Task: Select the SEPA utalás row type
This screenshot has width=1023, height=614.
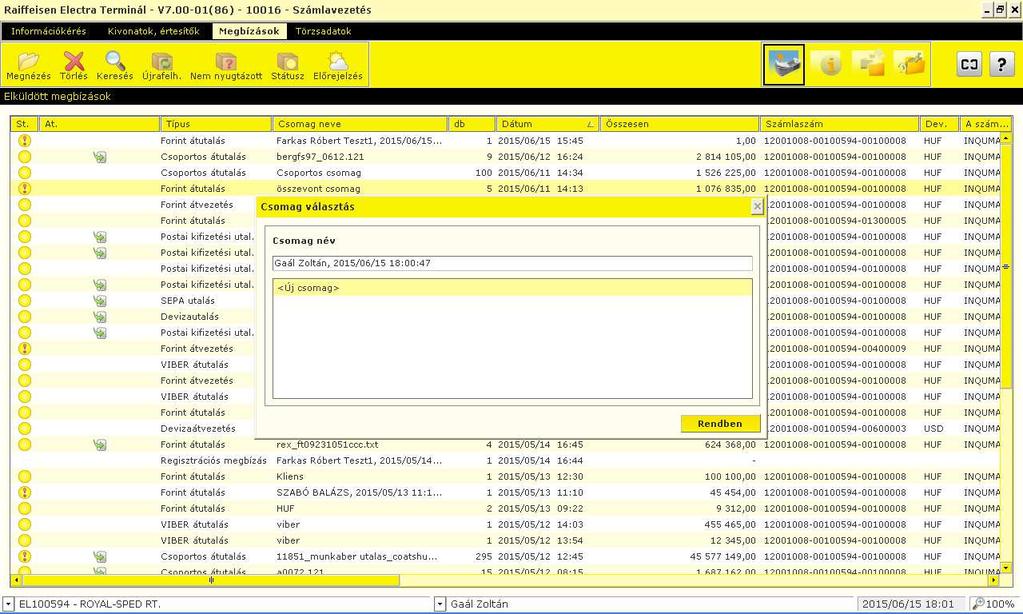Action: pyautogui.click(x=187, y=301)
